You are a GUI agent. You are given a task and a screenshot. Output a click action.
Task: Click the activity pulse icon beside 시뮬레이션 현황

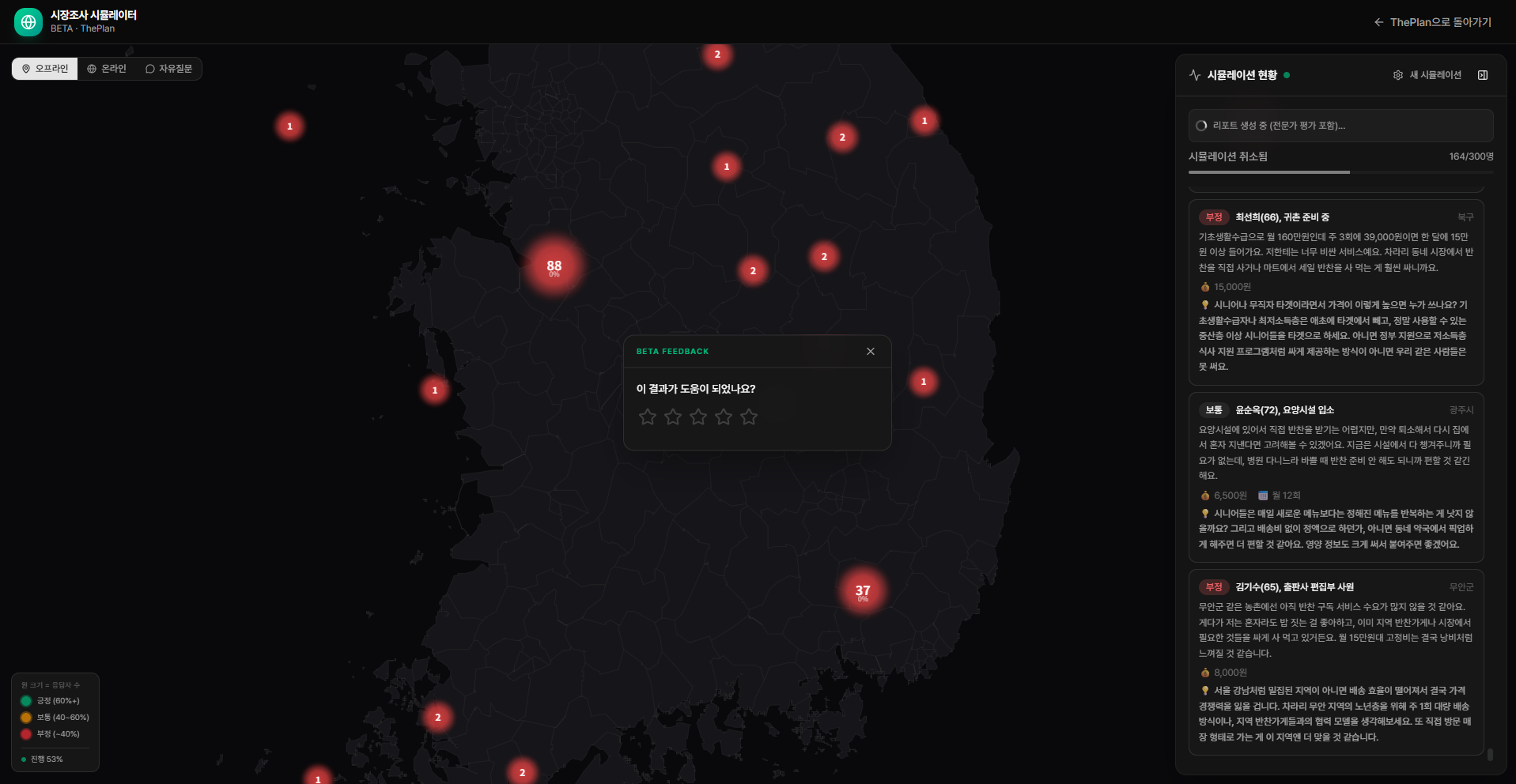(x=1195, y=75)
